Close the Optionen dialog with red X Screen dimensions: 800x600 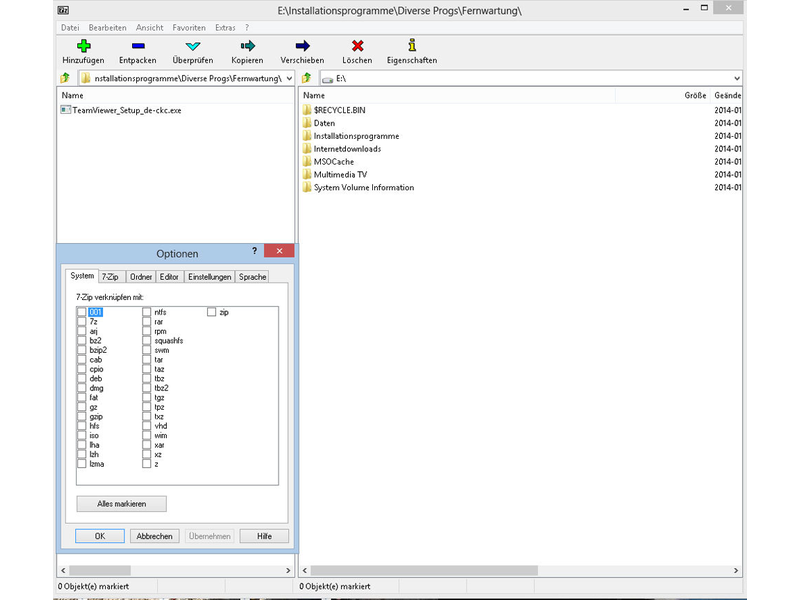click(x=279, y=251)
